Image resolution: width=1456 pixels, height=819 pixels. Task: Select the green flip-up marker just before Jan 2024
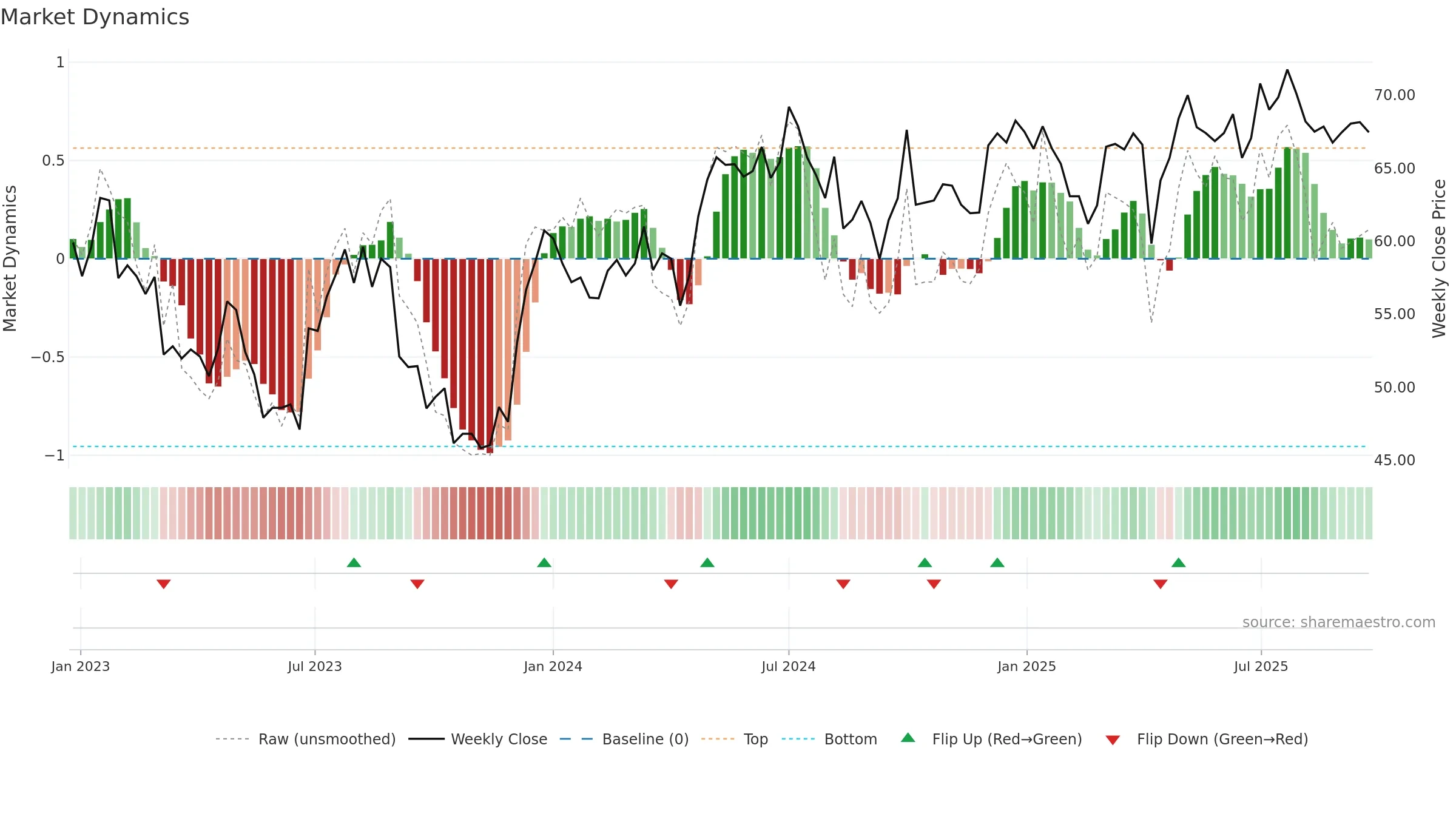coord(544,562)
